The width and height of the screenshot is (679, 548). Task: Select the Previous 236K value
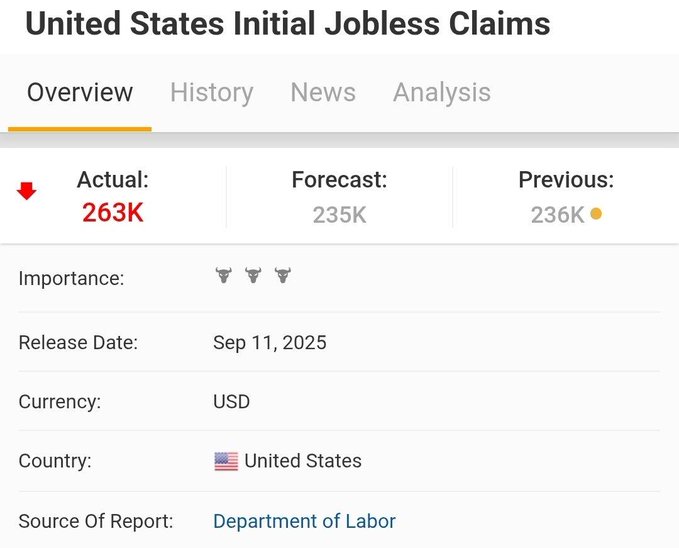tap(557, 214)
